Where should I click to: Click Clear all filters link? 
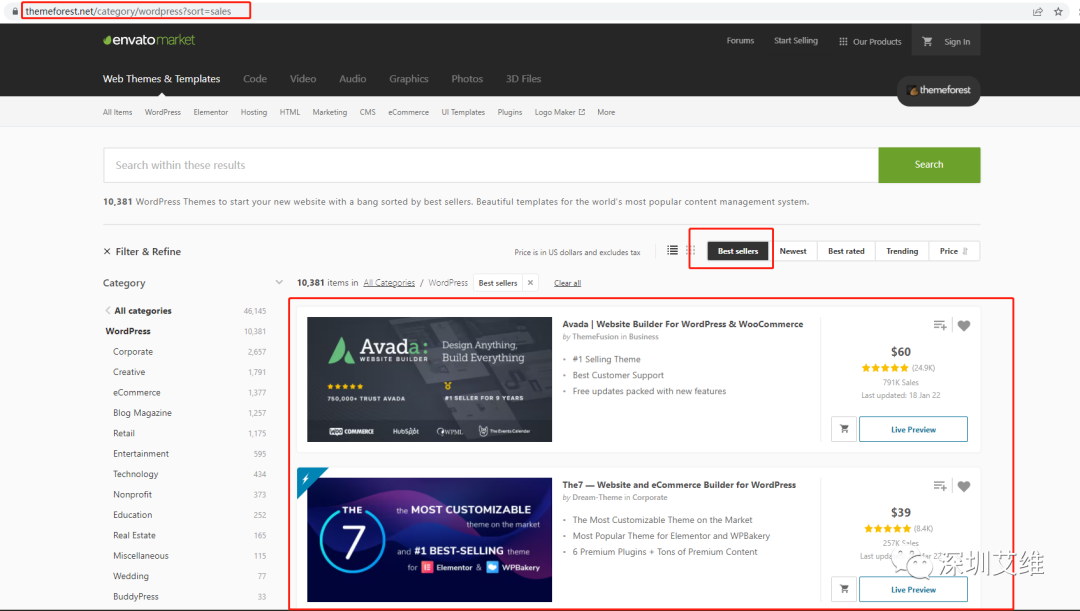click(x=568, y=283)
